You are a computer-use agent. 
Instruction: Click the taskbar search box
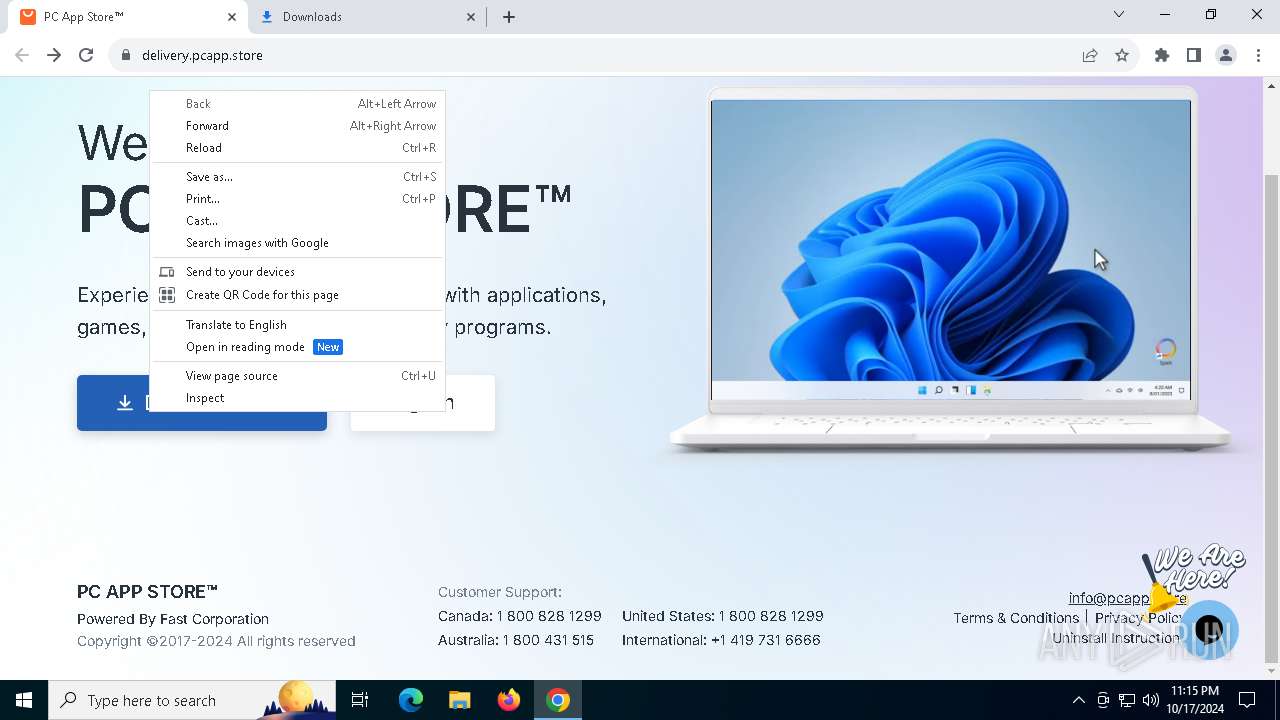click(x=193, y=700)
